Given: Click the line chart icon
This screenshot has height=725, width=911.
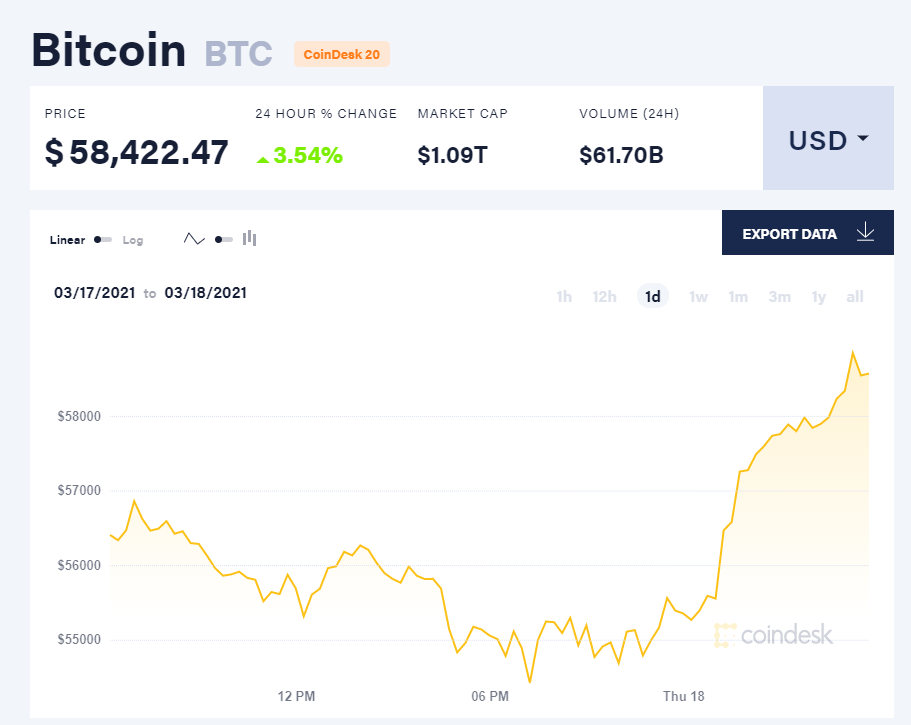Looking at the screenshot, I should [194, 239].
